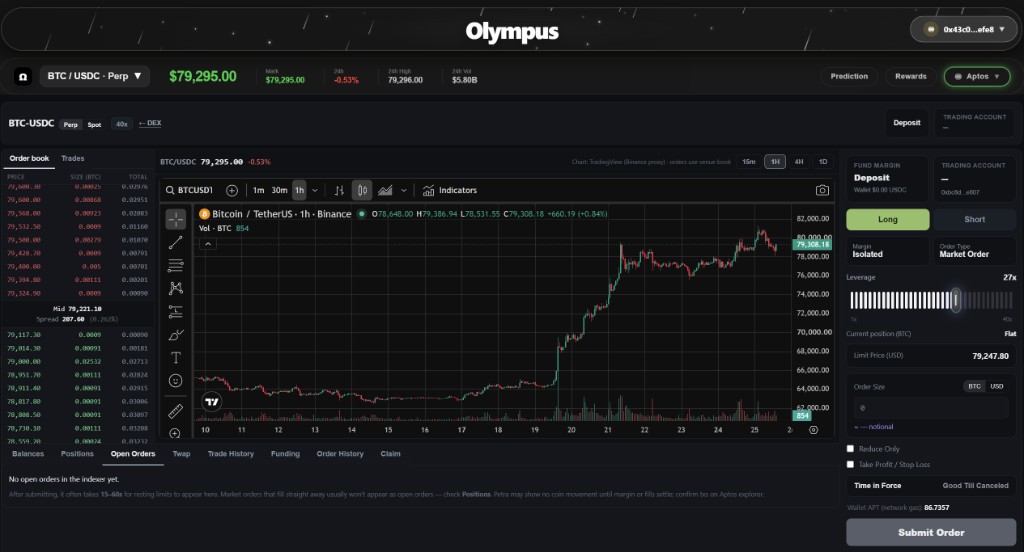Switch market type to Perp
This screenshot has height=552, width=1024.
tap(71, 124)
